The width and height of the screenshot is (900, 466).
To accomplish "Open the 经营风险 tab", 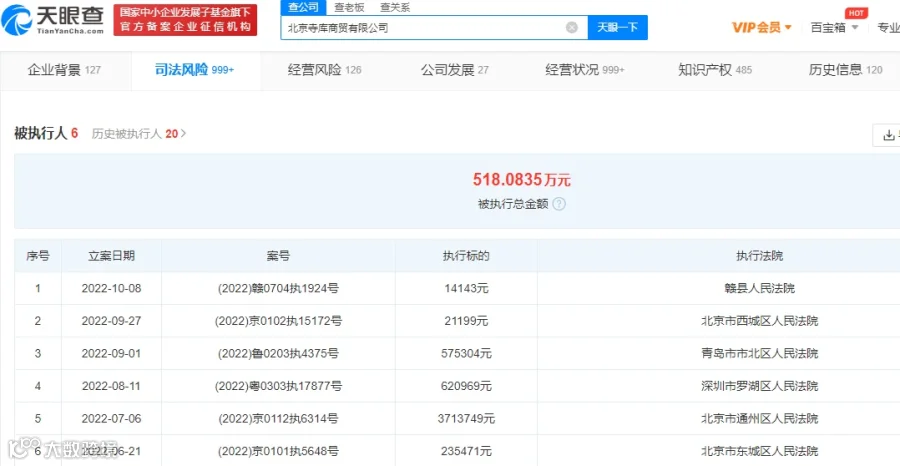I will (324, 70).
